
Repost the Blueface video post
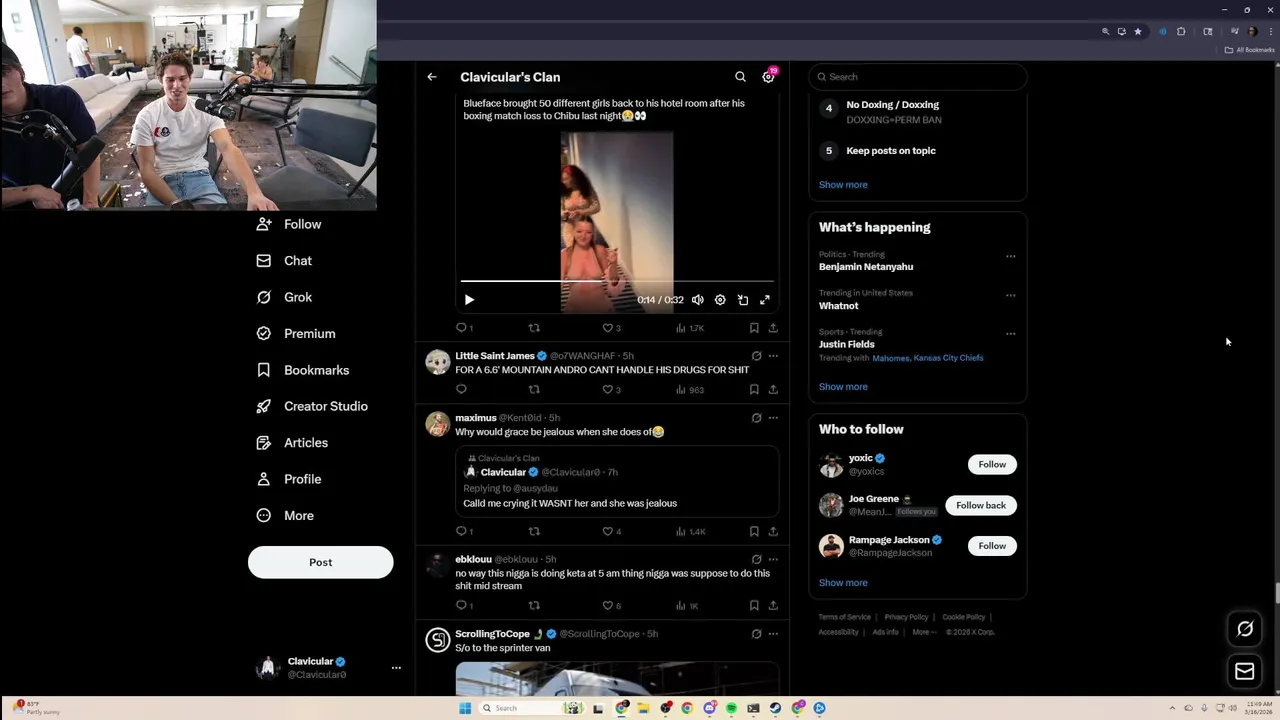click(534, 328)
